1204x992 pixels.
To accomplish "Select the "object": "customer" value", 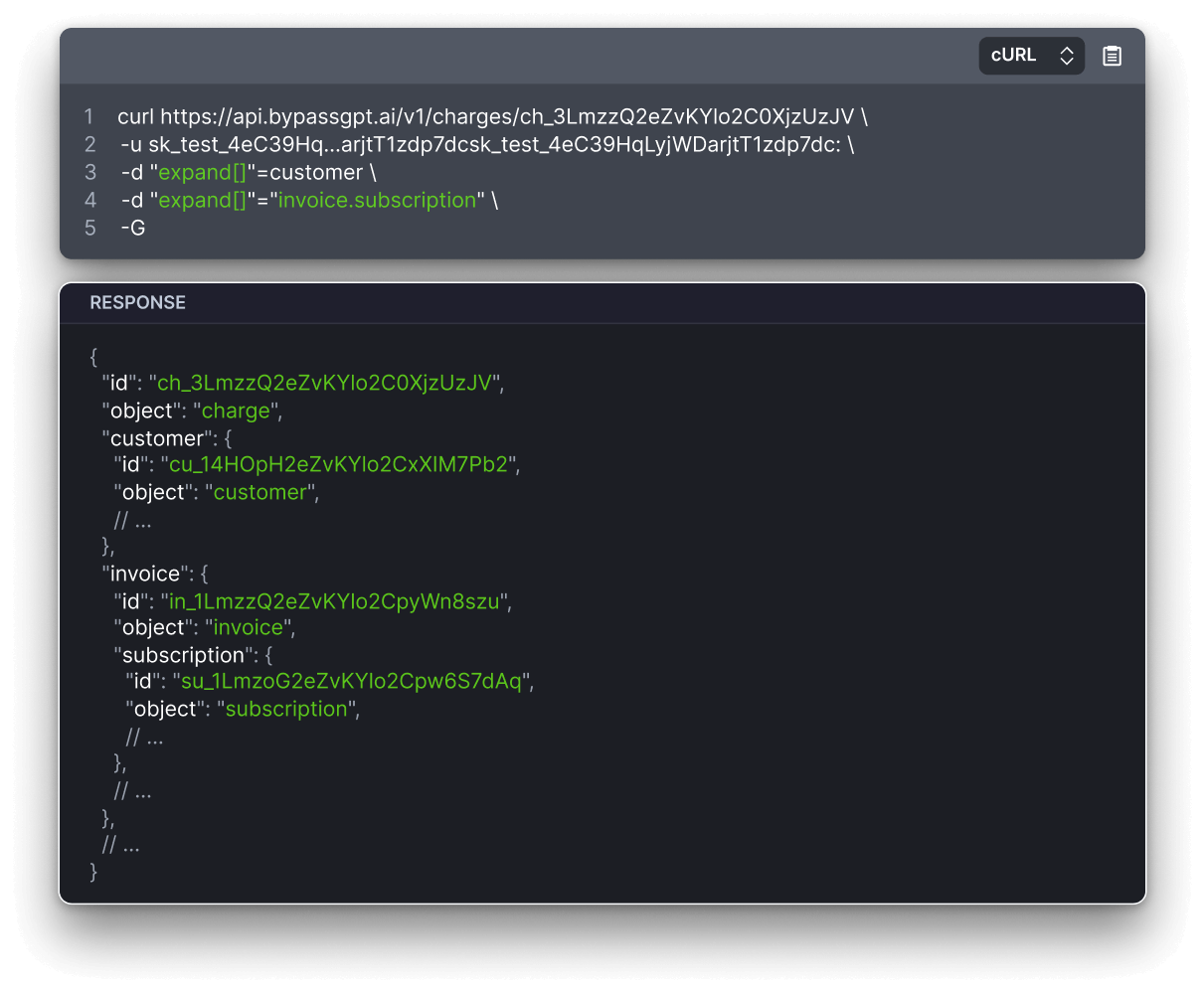I will [260, 491].
